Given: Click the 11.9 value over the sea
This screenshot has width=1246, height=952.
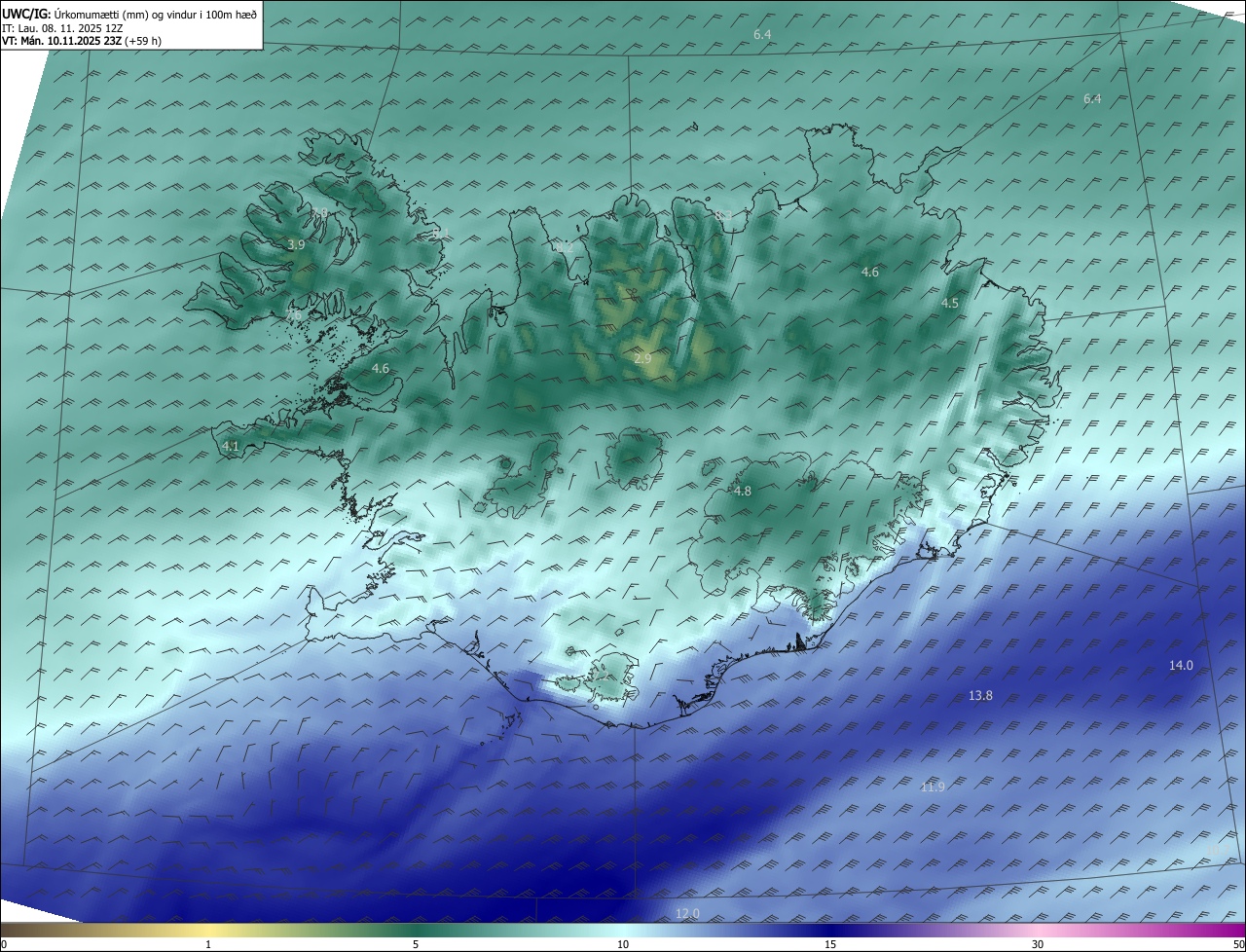Looking at the screenshot, I should 933,787.
